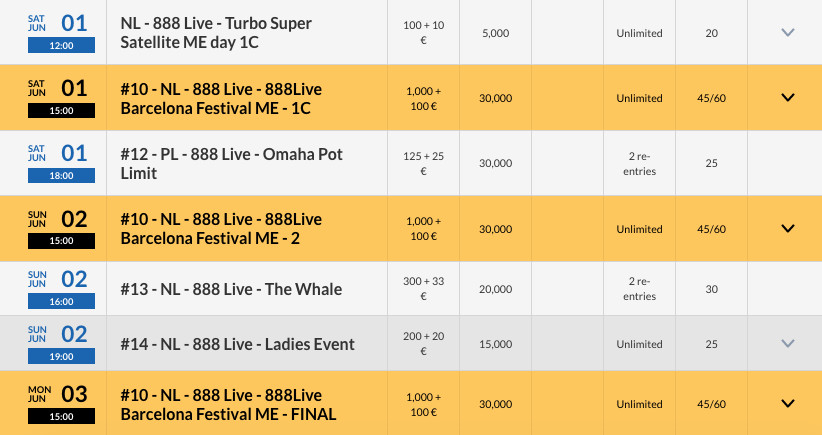Click the 19:00 time badge for Ladies Event
This screenshot has height=435, width=822.
click(x=61, y=356)
